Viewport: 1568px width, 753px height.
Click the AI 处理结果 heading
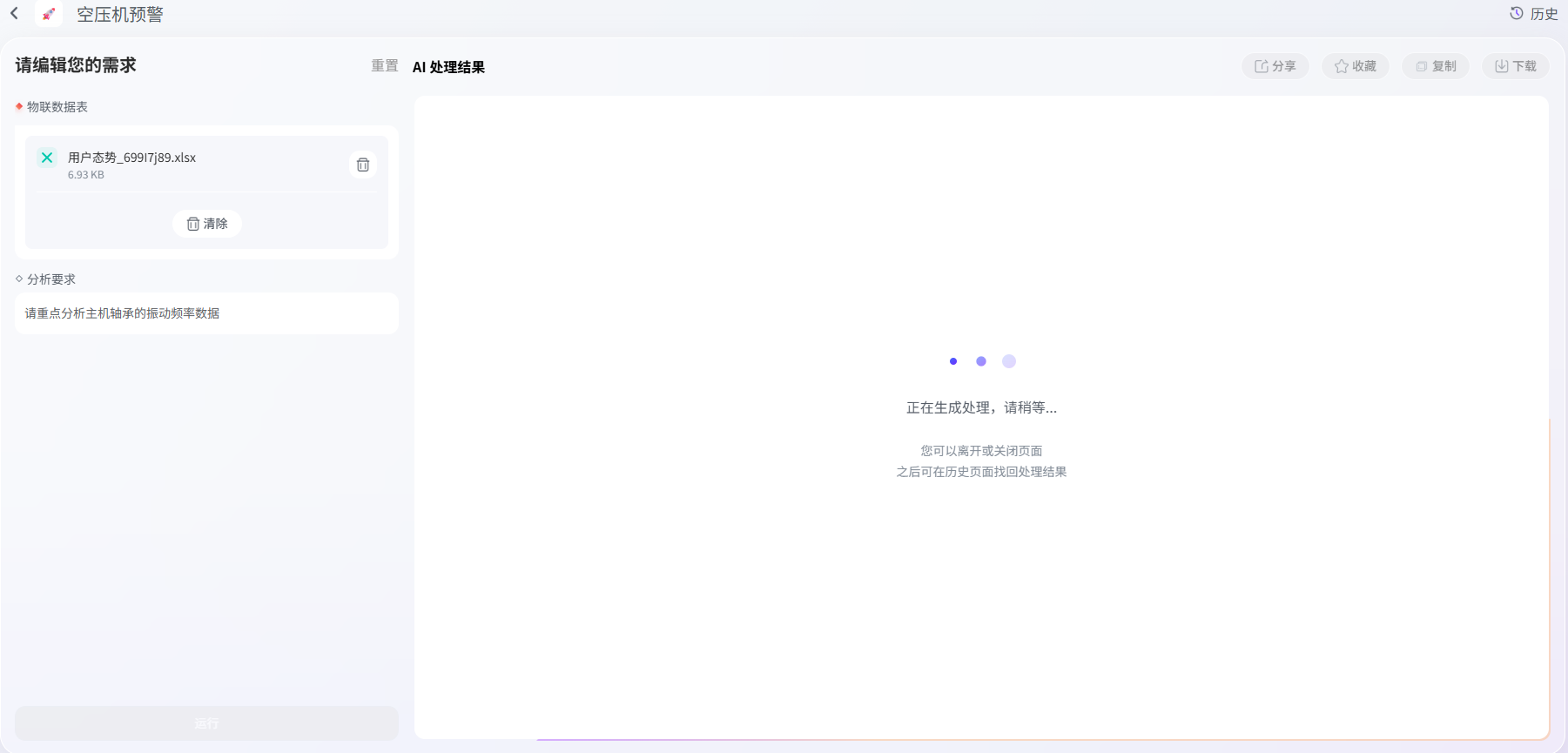pos(448,67)
